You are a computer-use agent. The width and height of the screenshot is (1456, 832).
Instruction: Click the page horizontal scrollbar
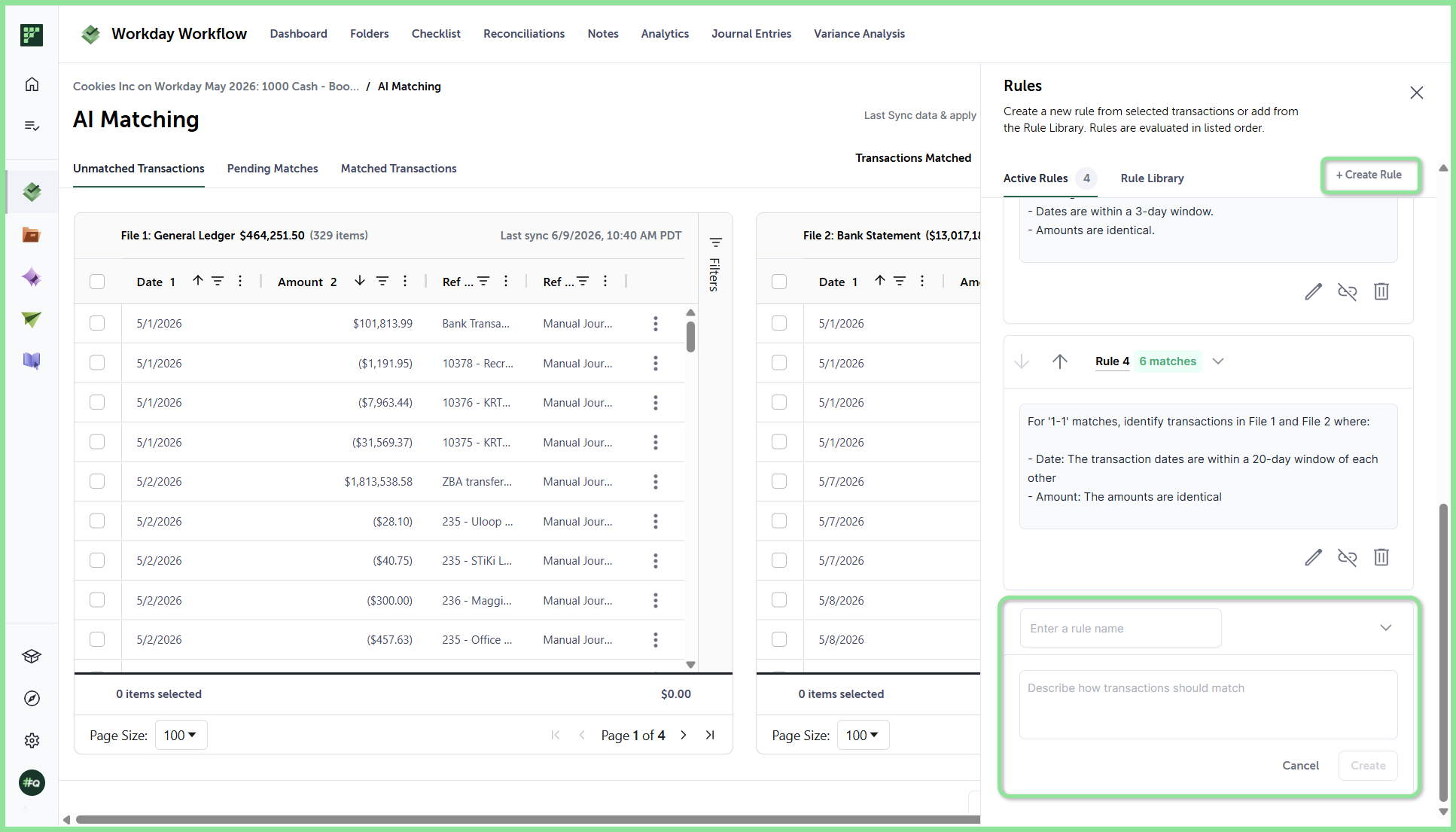pos(527,820)
